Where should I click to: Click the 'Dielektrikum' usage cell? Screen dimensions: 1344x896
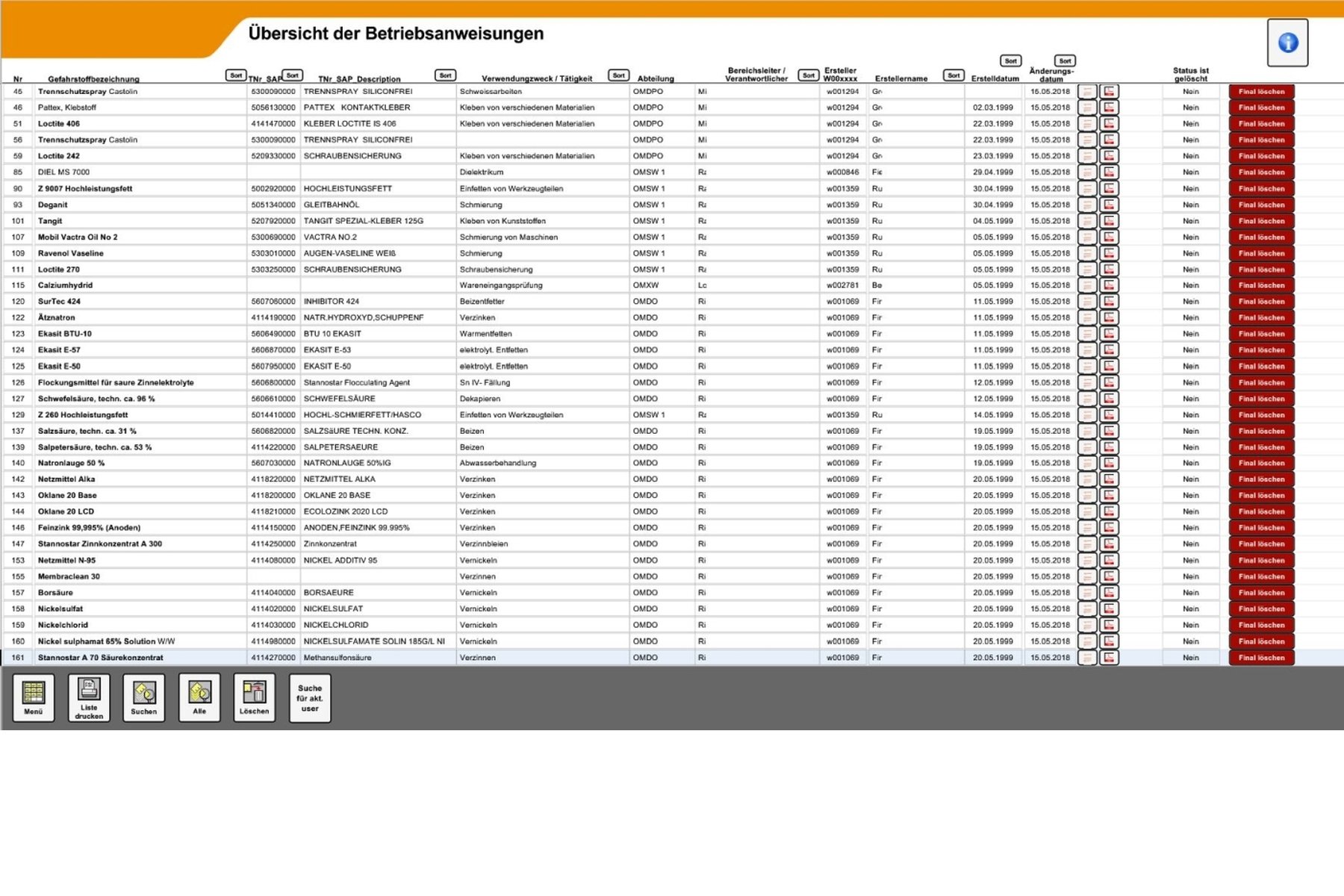[542, 172]
